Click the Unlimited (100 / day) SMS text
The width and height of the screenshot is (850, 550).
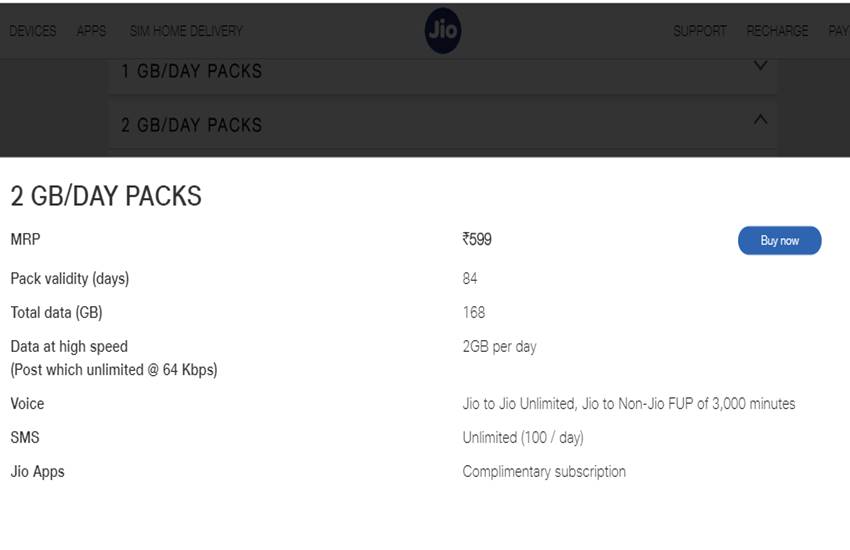523,438
